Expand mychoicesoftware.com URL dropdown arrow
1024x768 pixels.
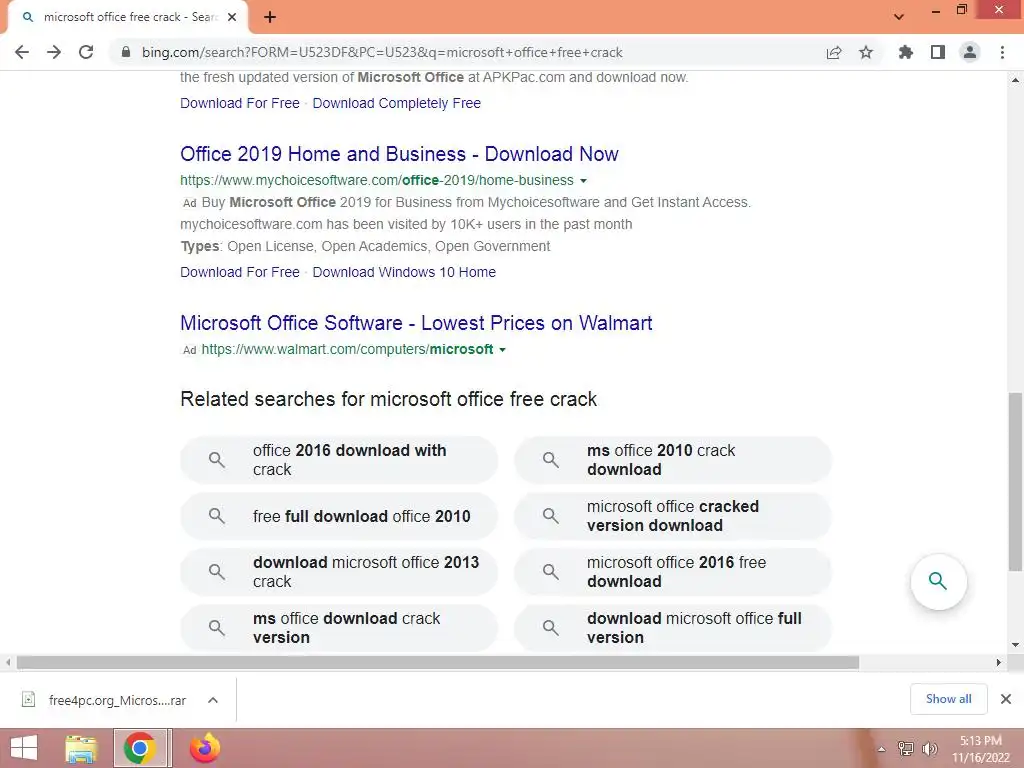(583, 181)
